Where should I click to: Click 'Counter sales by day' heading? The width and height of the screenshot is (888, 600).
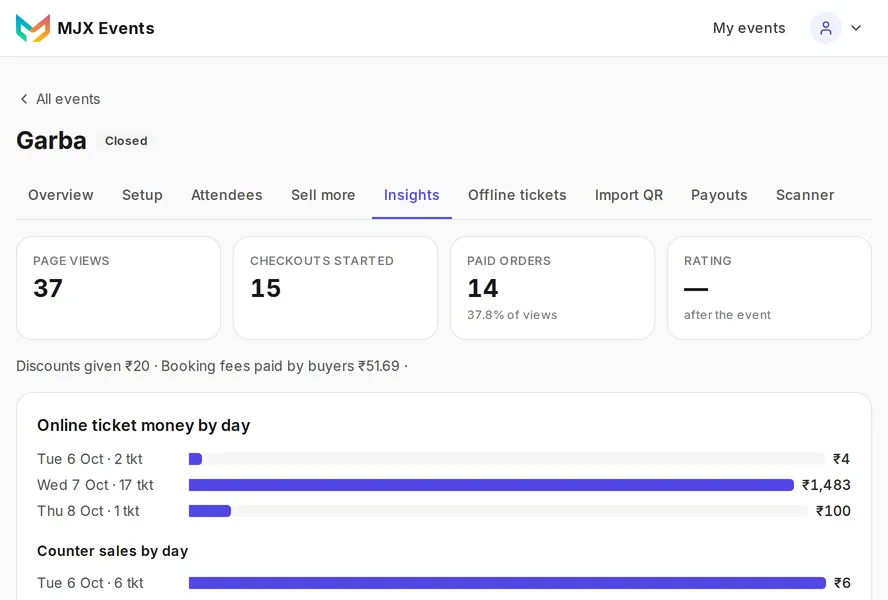coord(112,551)
